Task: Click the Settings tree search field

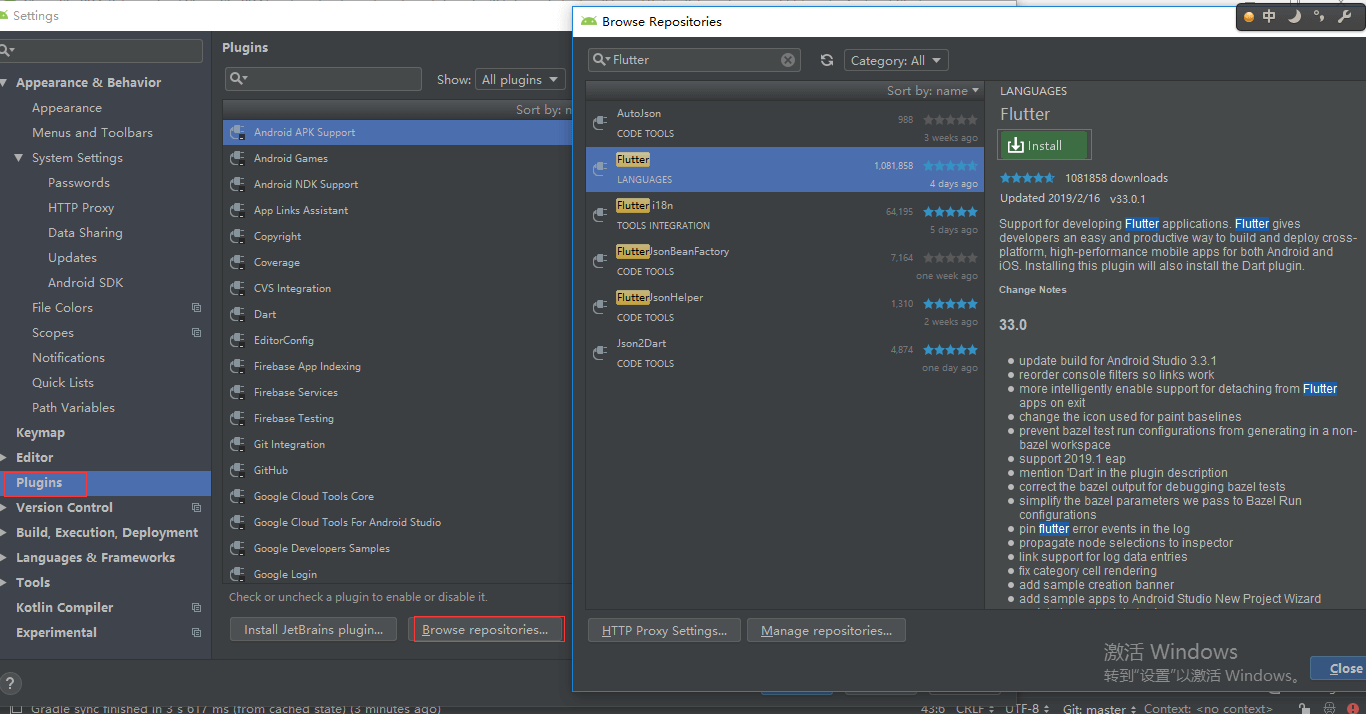Action: pyautogui.click(x=101, y=50)
